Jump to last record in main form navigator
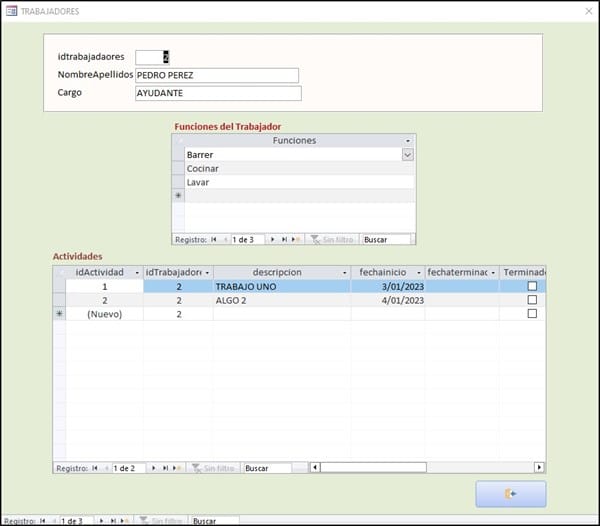Image resolution: width=600 pixels, height=526 pixels. [x=113, y=521]
